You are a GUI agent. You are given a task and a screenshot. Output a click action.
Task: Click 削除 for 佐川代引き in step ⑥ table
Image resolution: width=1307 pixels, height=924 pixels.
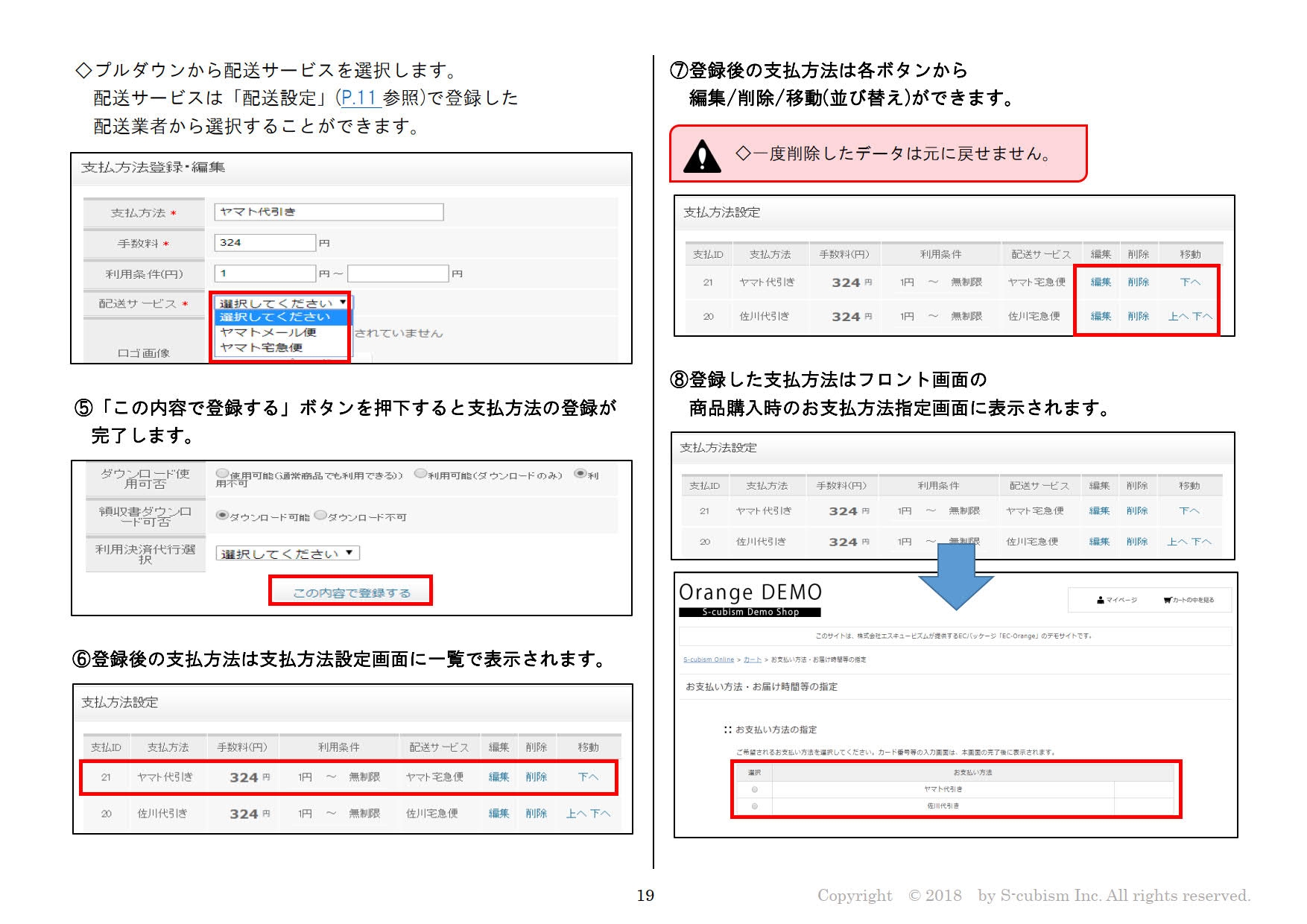click(536, 814)
